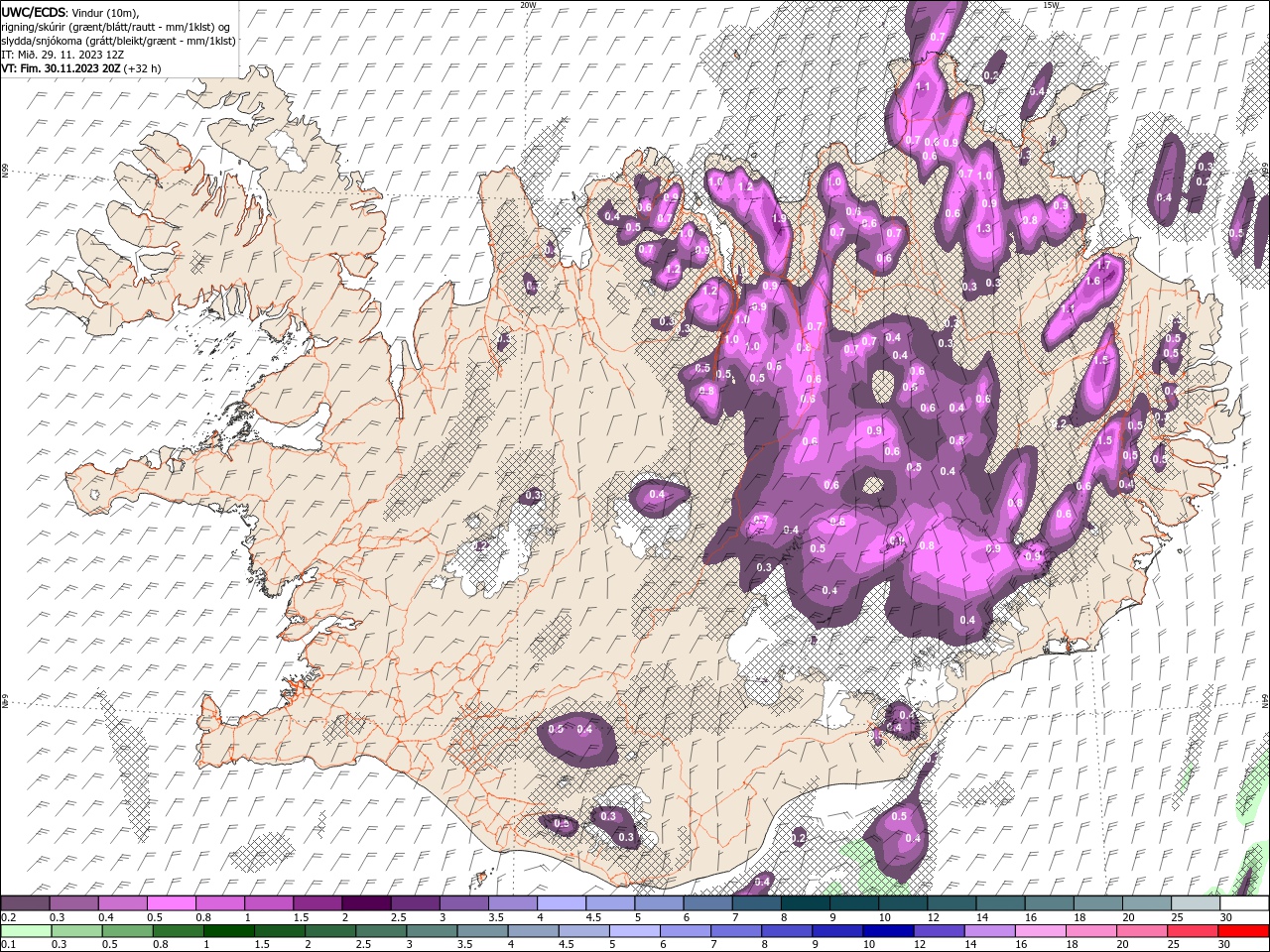
Task: Click the palest green rain swatch labeled 0.1
Action: click(x=26, y=931)
